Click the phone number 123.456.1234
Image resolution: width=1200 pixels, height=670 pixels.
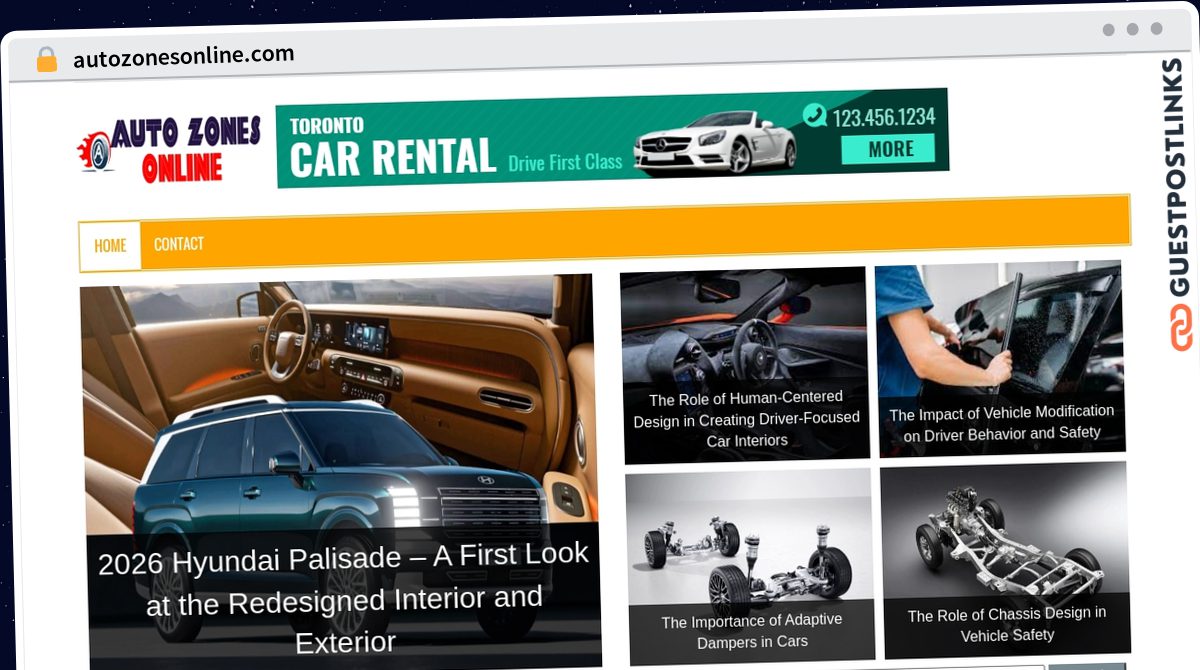[x=884, y=117]
